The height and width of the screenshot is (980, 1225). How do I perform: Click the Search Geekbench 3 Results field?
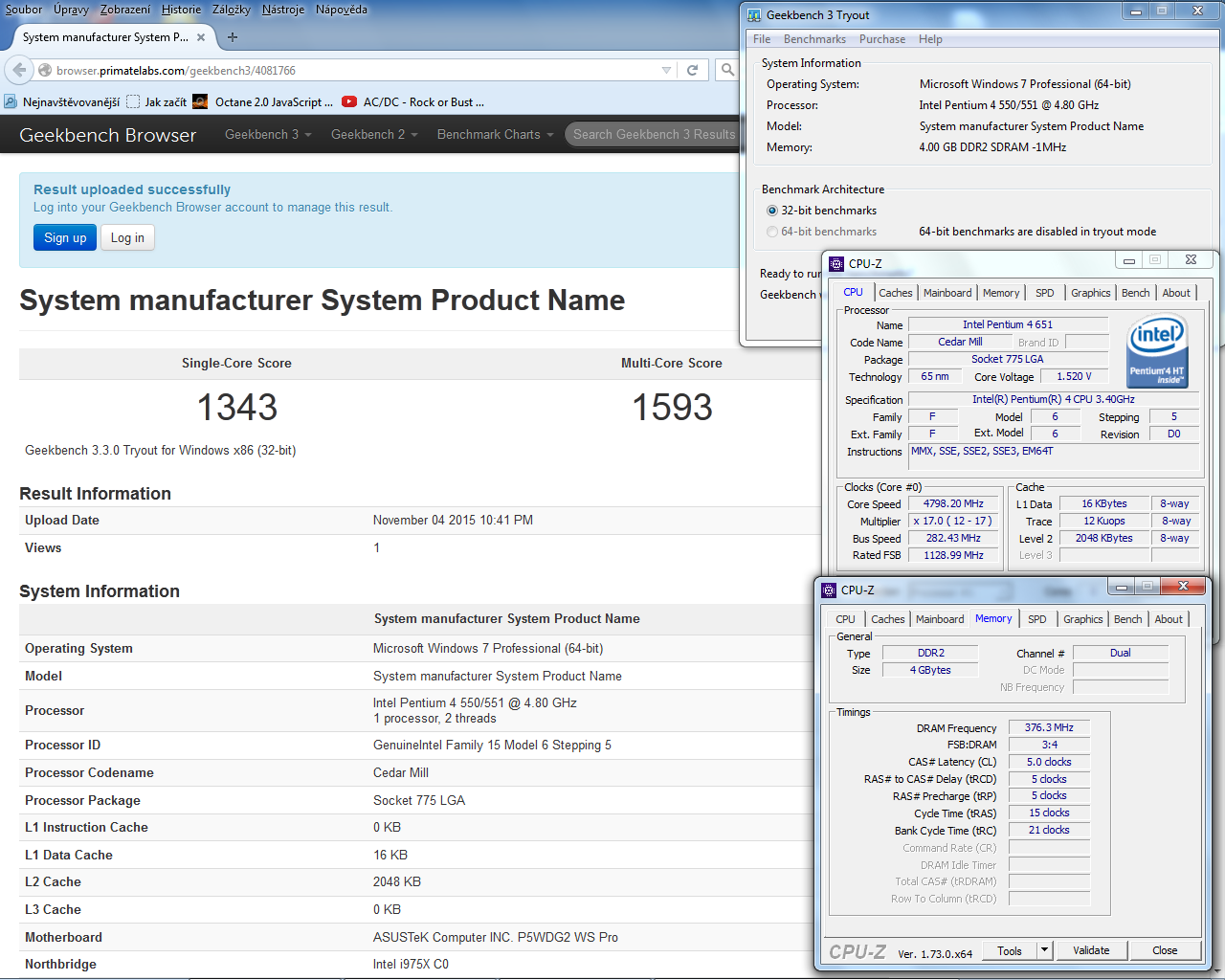[654, 135]
